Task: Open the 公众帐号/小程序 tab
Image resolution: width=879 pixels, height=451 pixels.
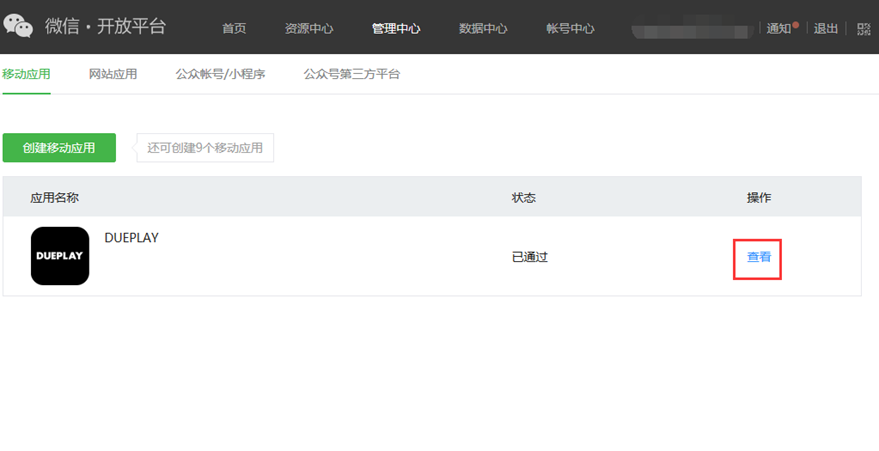Action: pyautogui.click(x=220, y=74)
